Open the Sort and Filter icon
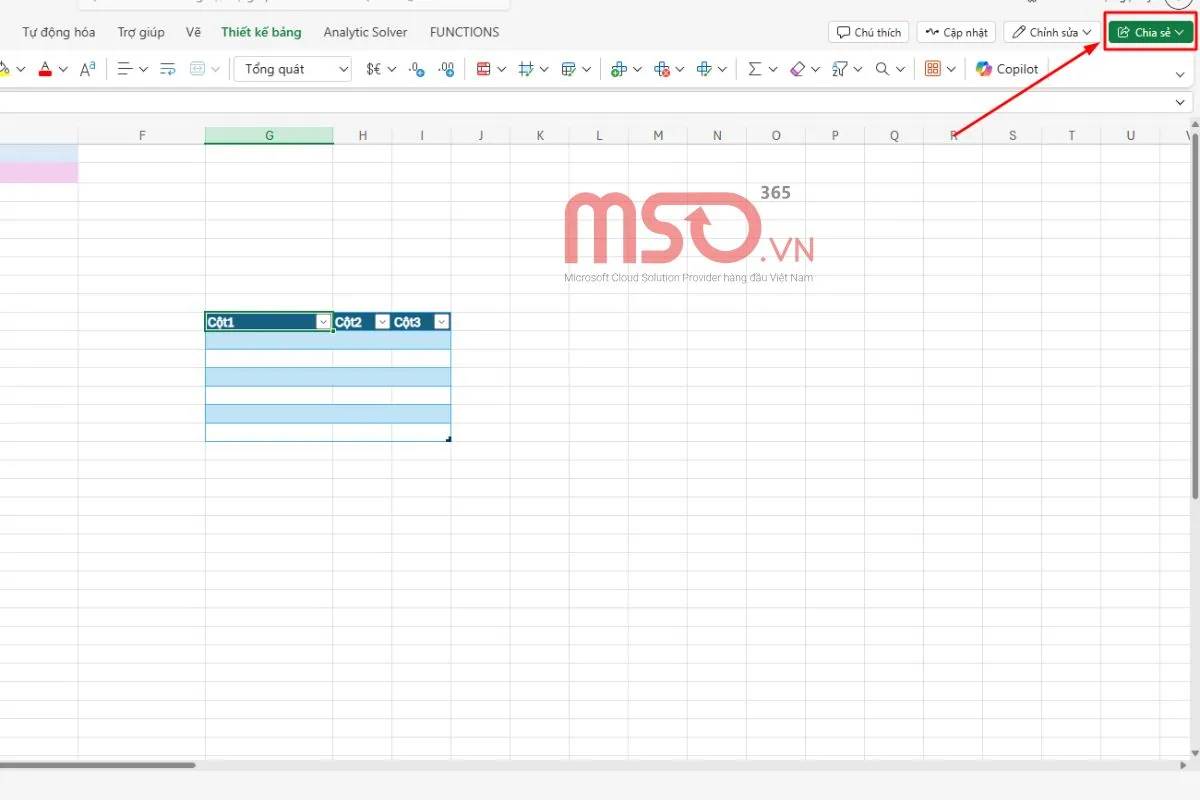 (839, 69)
